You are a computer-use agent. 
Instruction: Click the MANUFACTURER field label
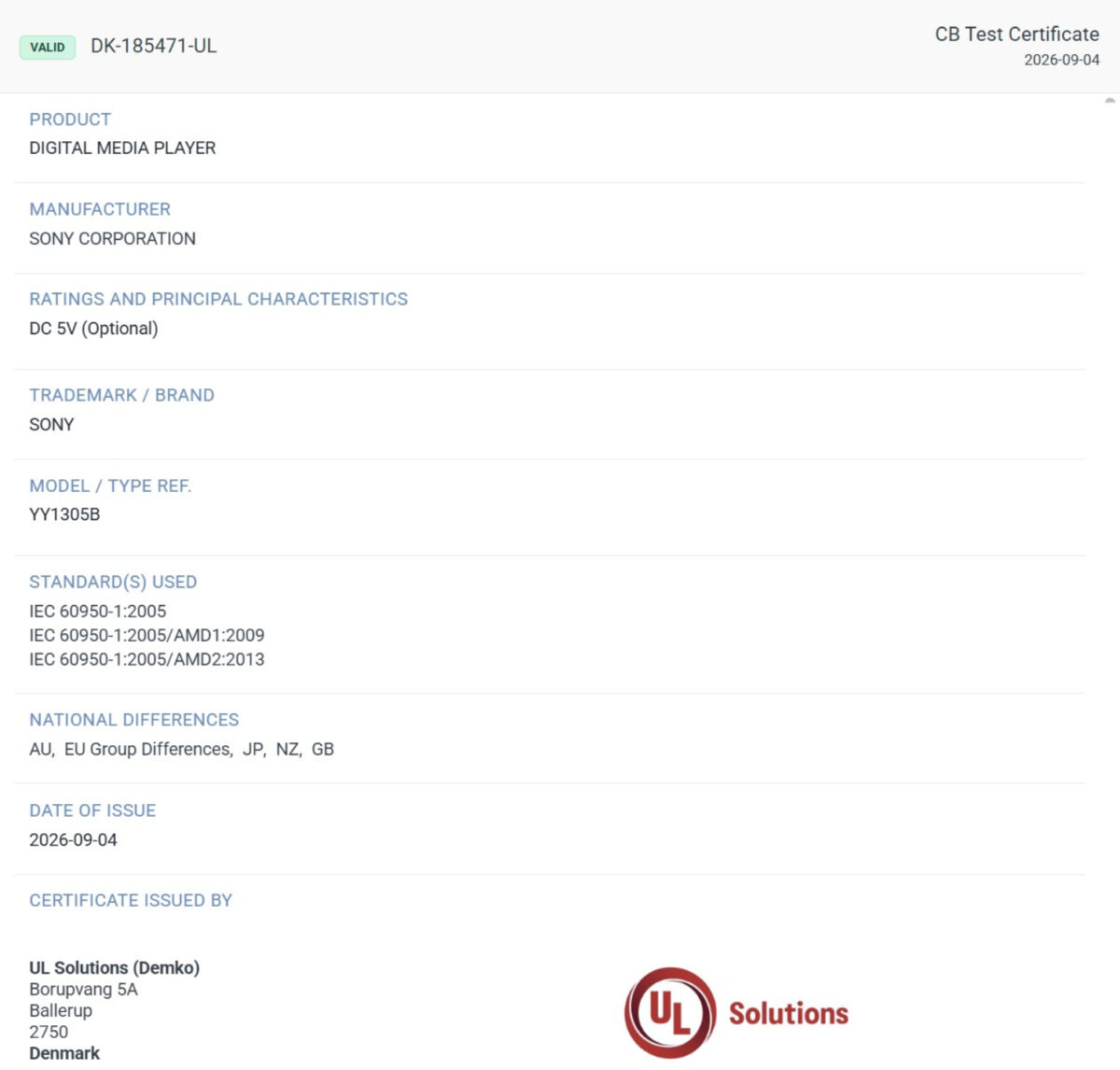pyautogui.click(x=100, y=209)
